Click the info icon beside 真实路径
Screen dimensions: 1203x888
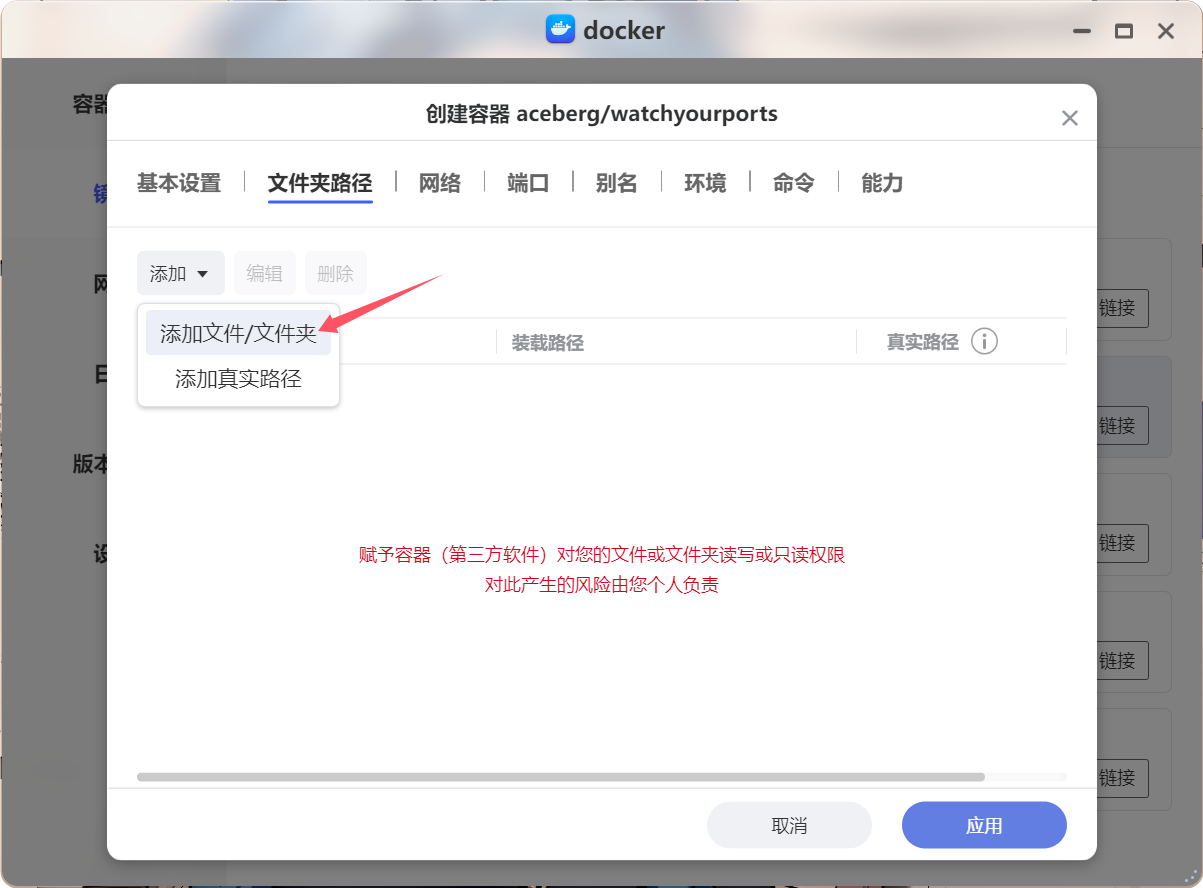984,341
